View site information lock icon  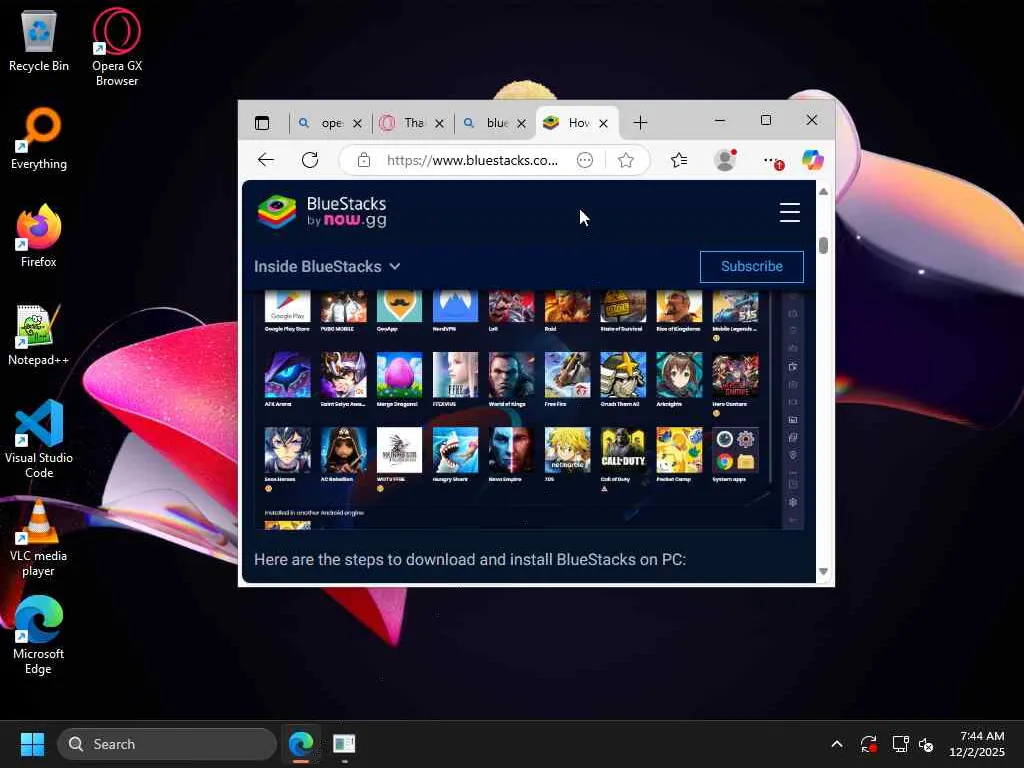click(x=364, y=161)
